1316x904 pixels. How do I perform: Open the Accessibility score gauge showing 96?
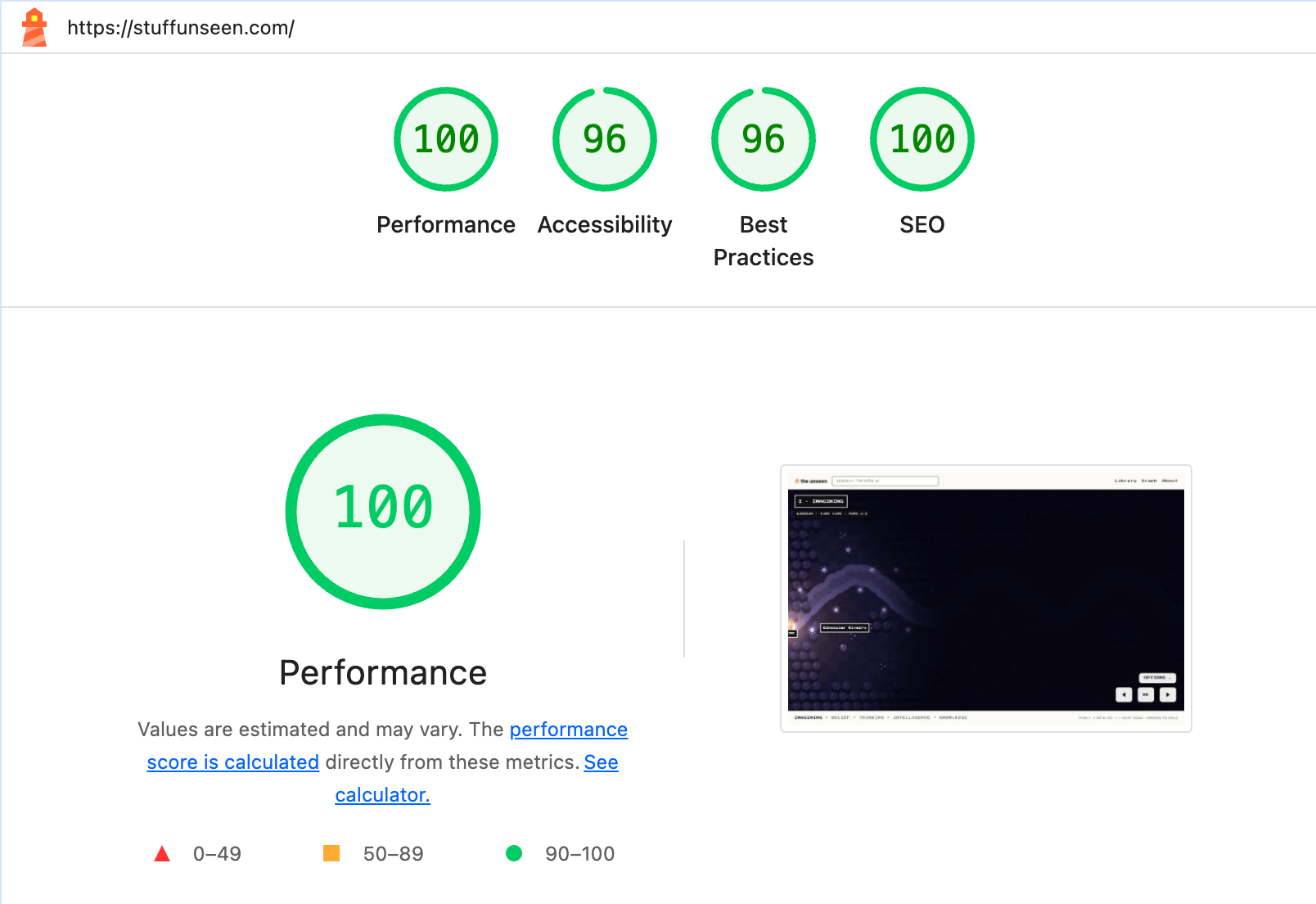click(605, 139)
